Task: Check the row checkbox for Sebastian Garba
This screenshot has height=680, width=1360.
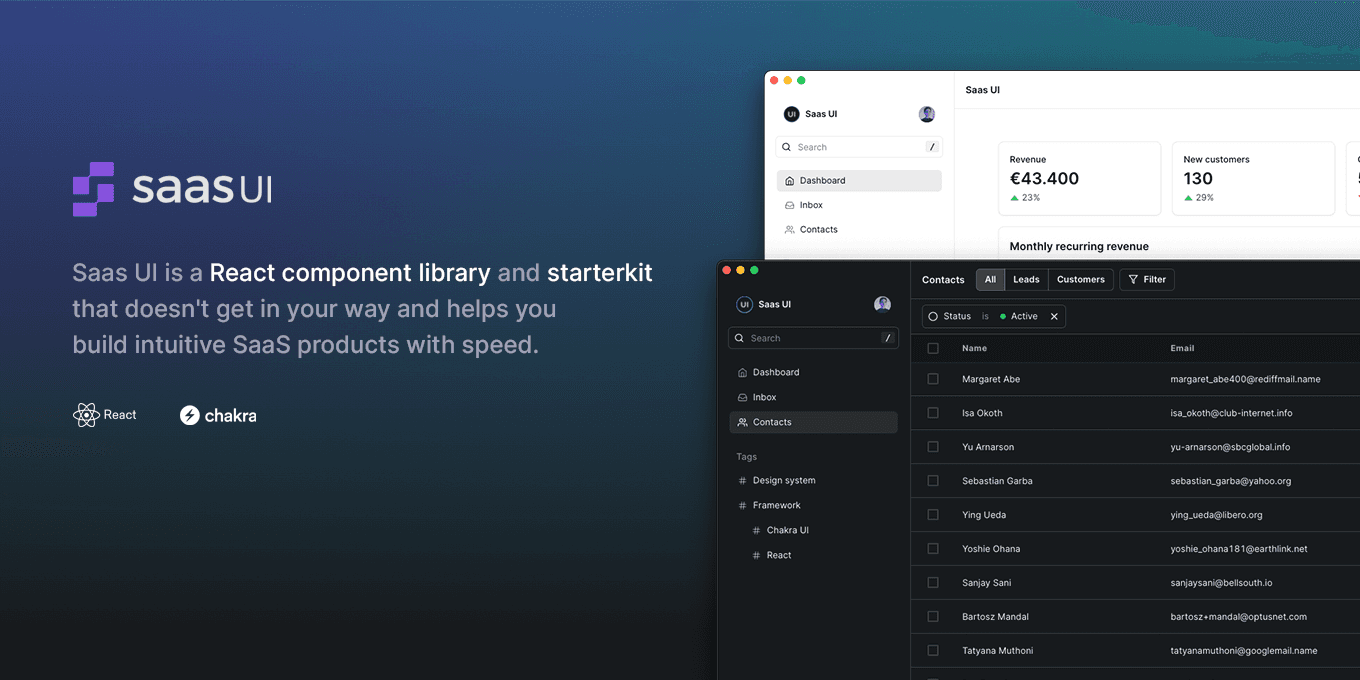Action: (x=933, y=480)
